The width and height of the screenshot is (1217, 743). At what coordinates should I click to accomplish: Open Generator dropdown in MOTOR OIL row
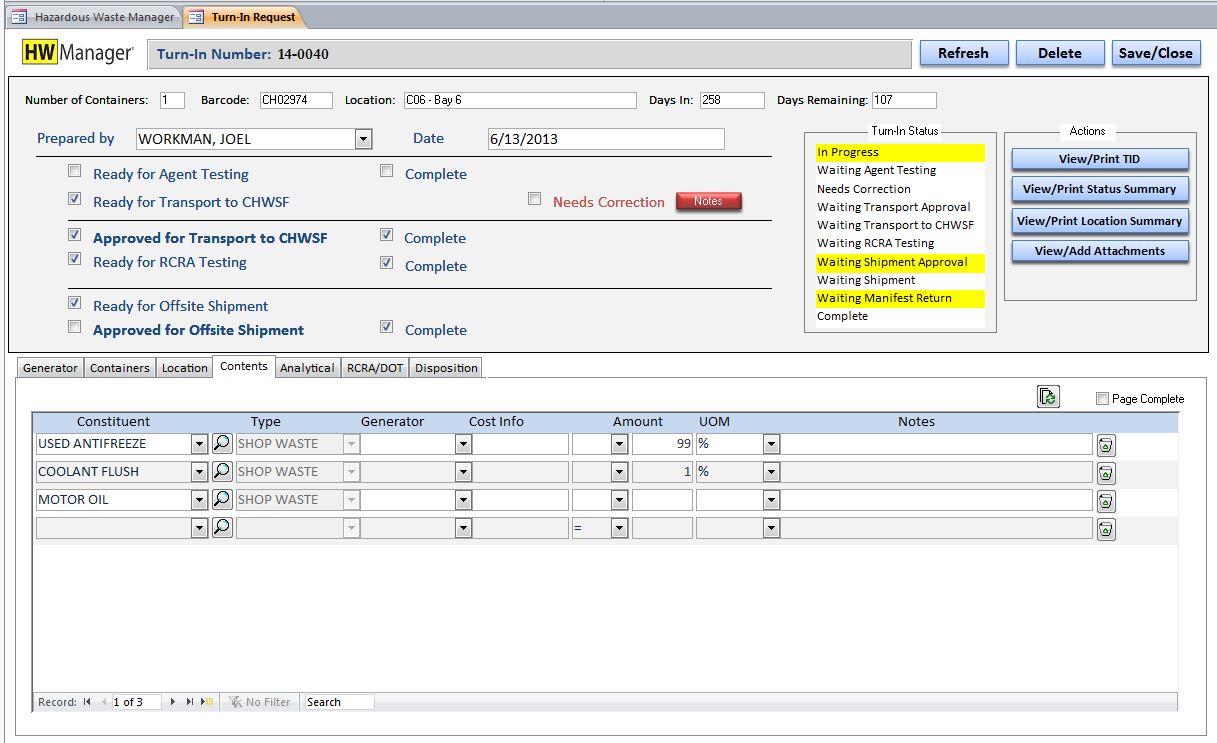click(x=463, y=500)
